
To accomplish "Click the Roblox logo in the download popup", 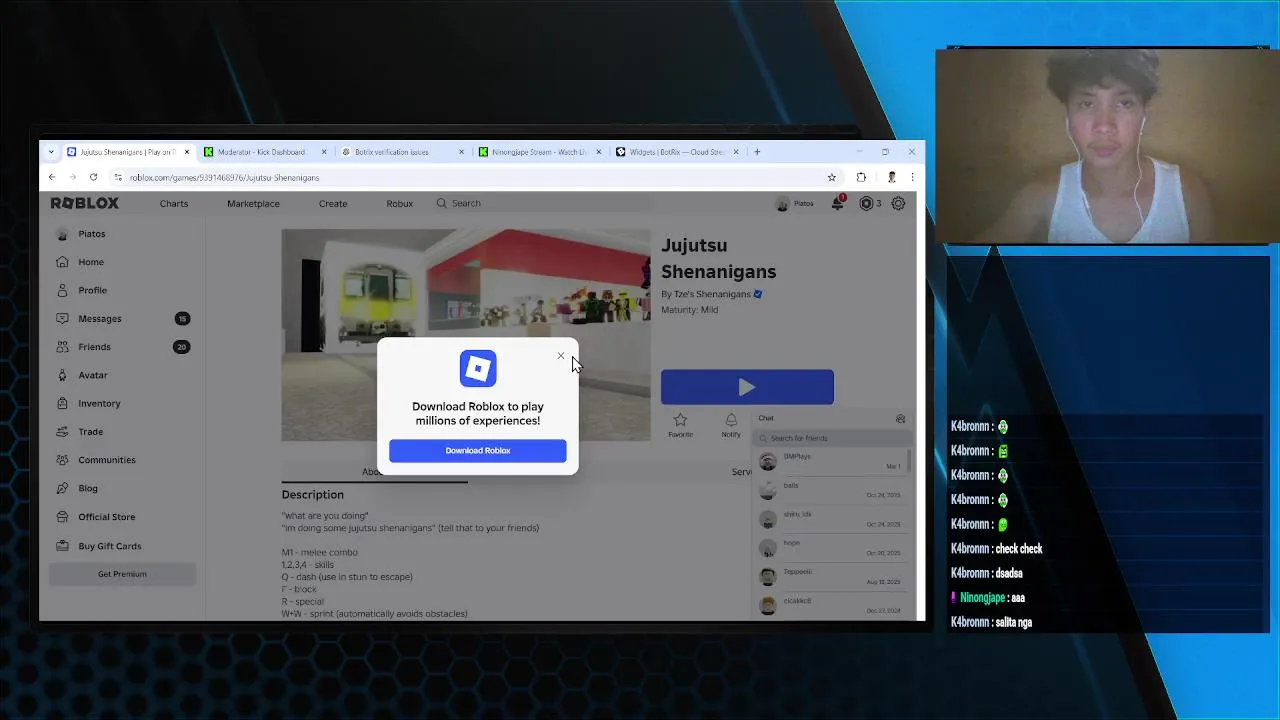I will pyautogui.click(x=478, y=368).
